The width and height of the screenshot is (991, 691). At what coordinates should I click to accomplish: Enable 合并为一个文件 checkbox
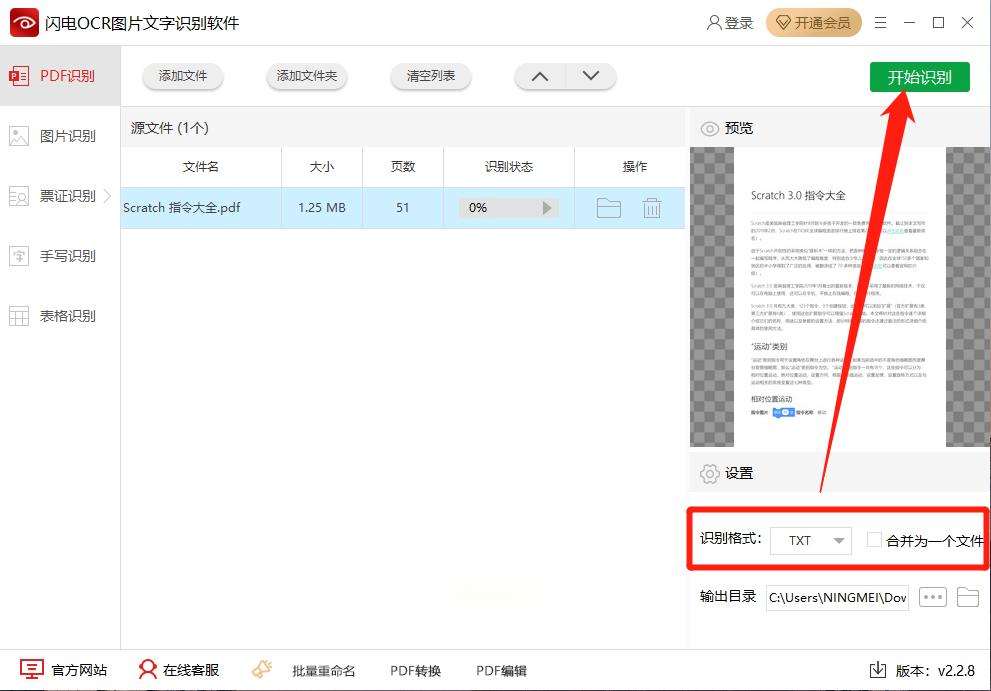874,540
